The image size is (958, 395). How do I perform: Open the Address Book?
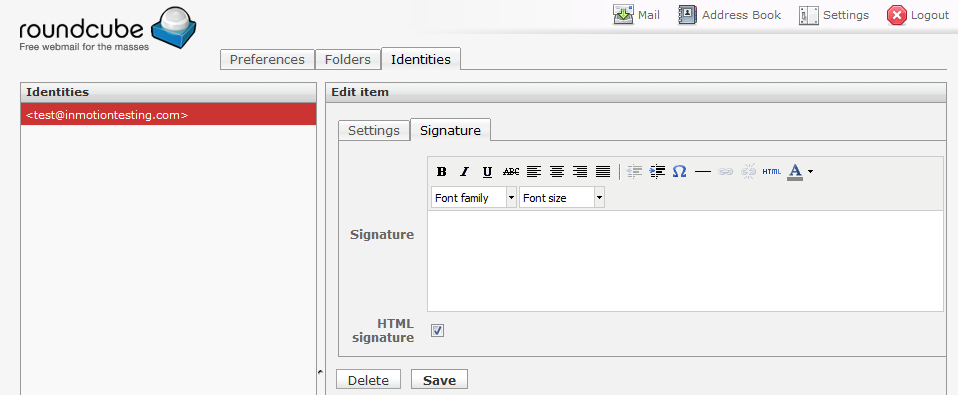point(729,15)
